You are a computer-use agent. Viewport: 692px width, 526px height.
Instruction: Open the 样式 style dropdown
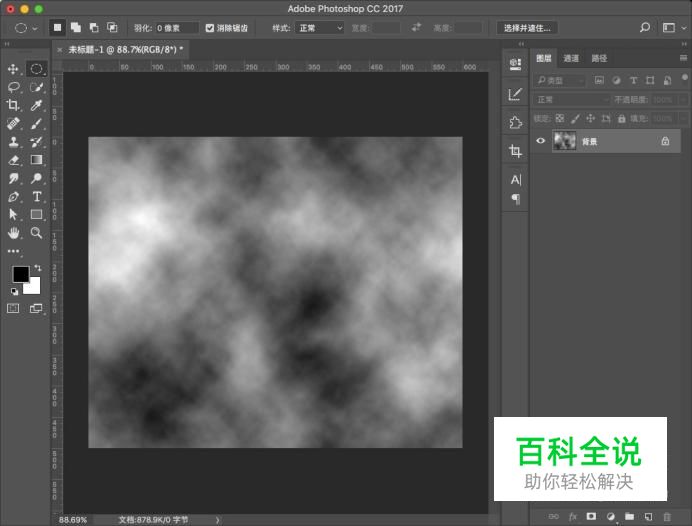tap(318, 28)
